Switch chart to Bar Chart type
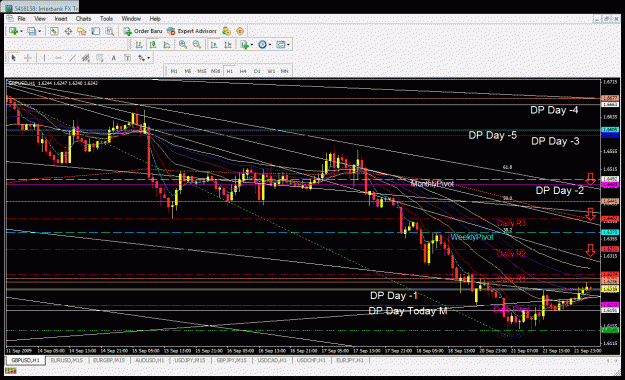Image resolution: width=625 pixels, height=380 pixels. tap(139, 45)
